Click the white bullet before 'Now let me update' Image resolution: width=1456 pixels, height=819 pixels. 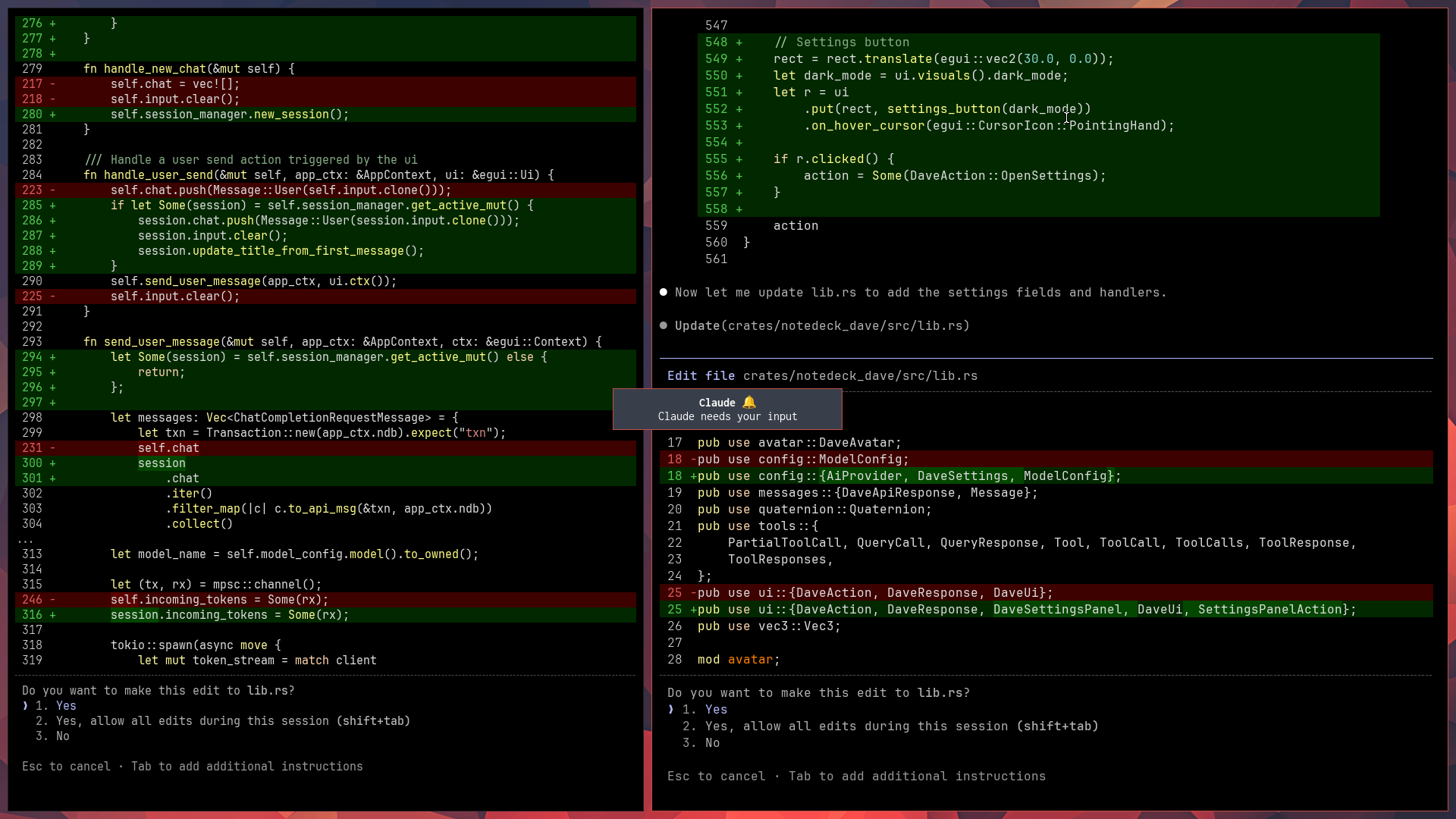pyautogui.click(x=664, y=292)
